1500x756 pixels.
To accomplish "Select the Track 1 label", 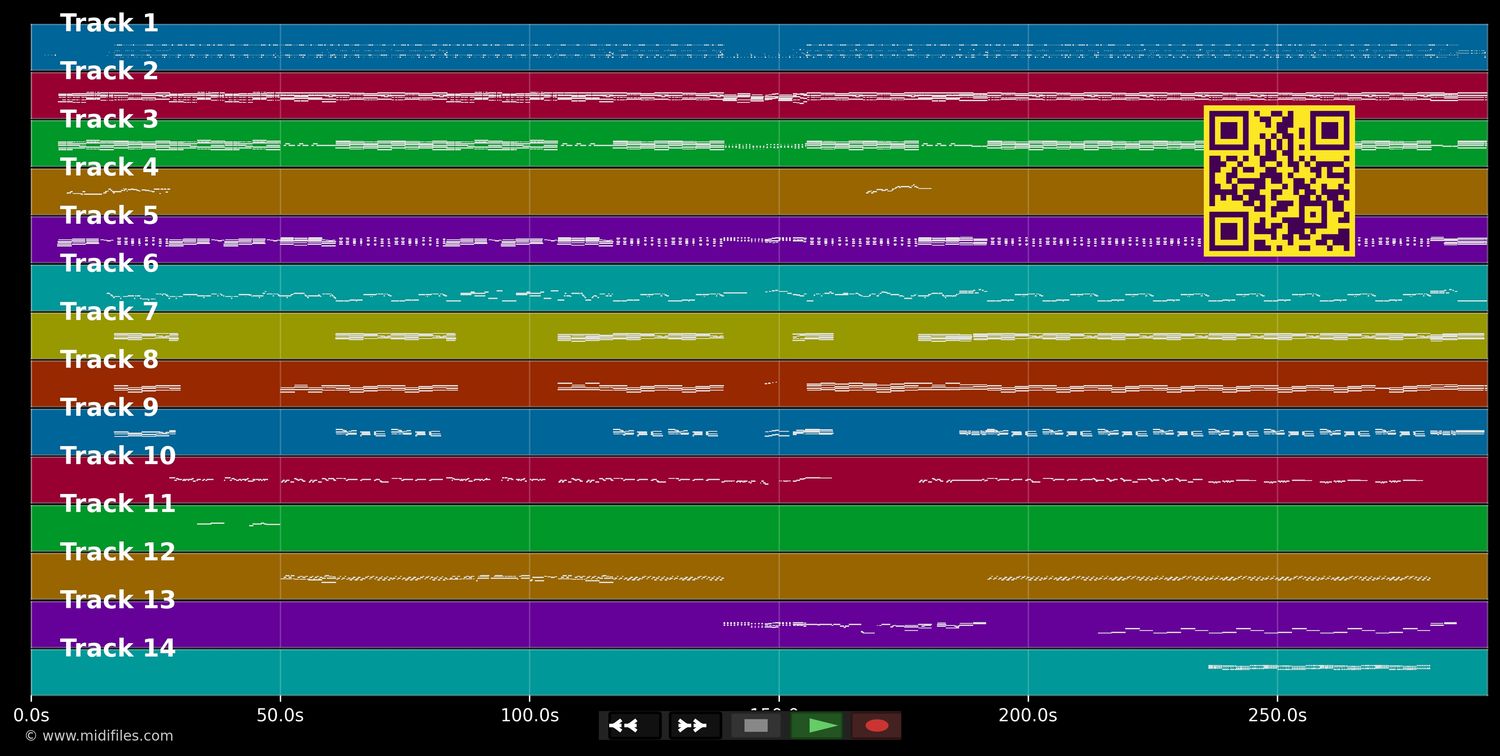I will coord(109,23).
